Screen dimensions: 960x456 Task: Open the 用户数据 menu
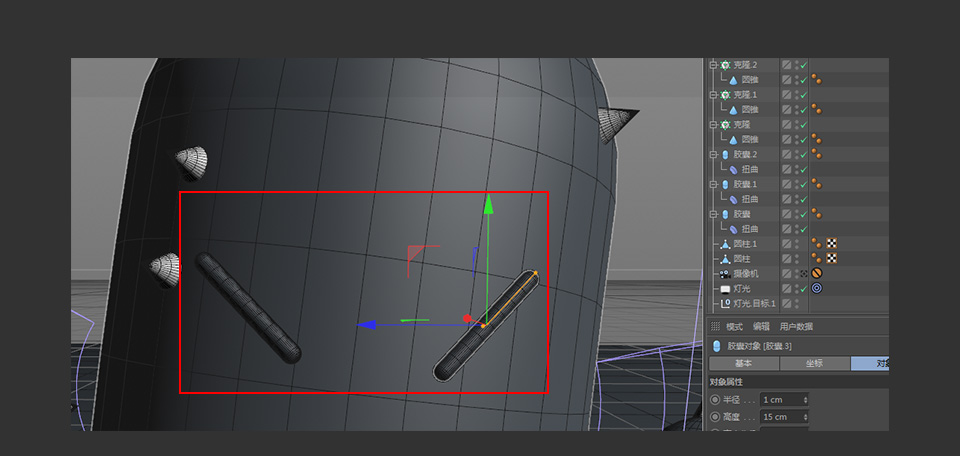tap(796, 327)
